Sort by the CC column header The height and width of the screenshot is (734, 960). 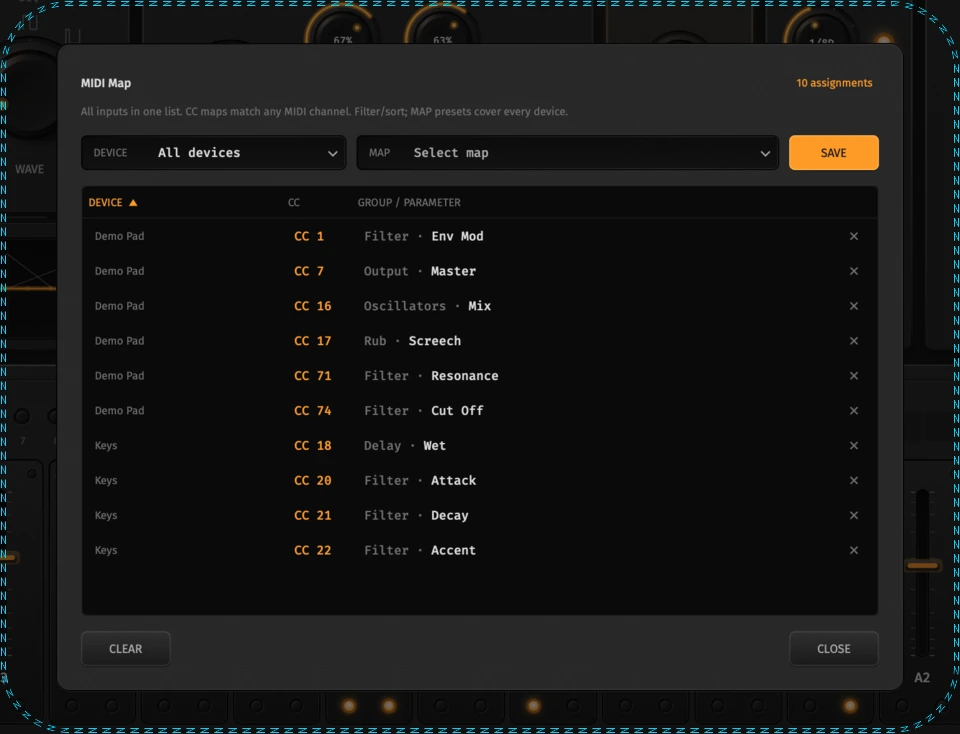294,203
